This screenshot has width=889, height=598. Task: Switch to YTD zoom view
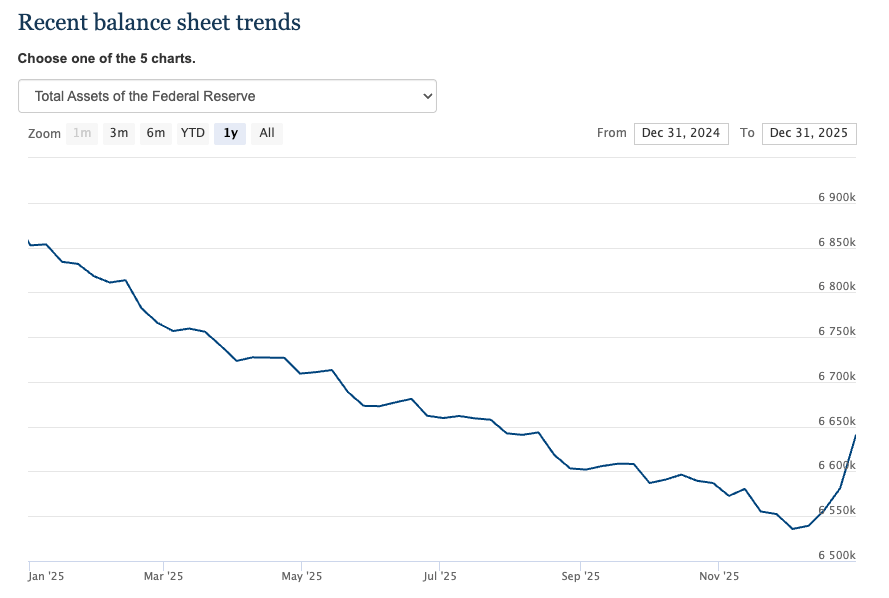(x=192, y=133)
